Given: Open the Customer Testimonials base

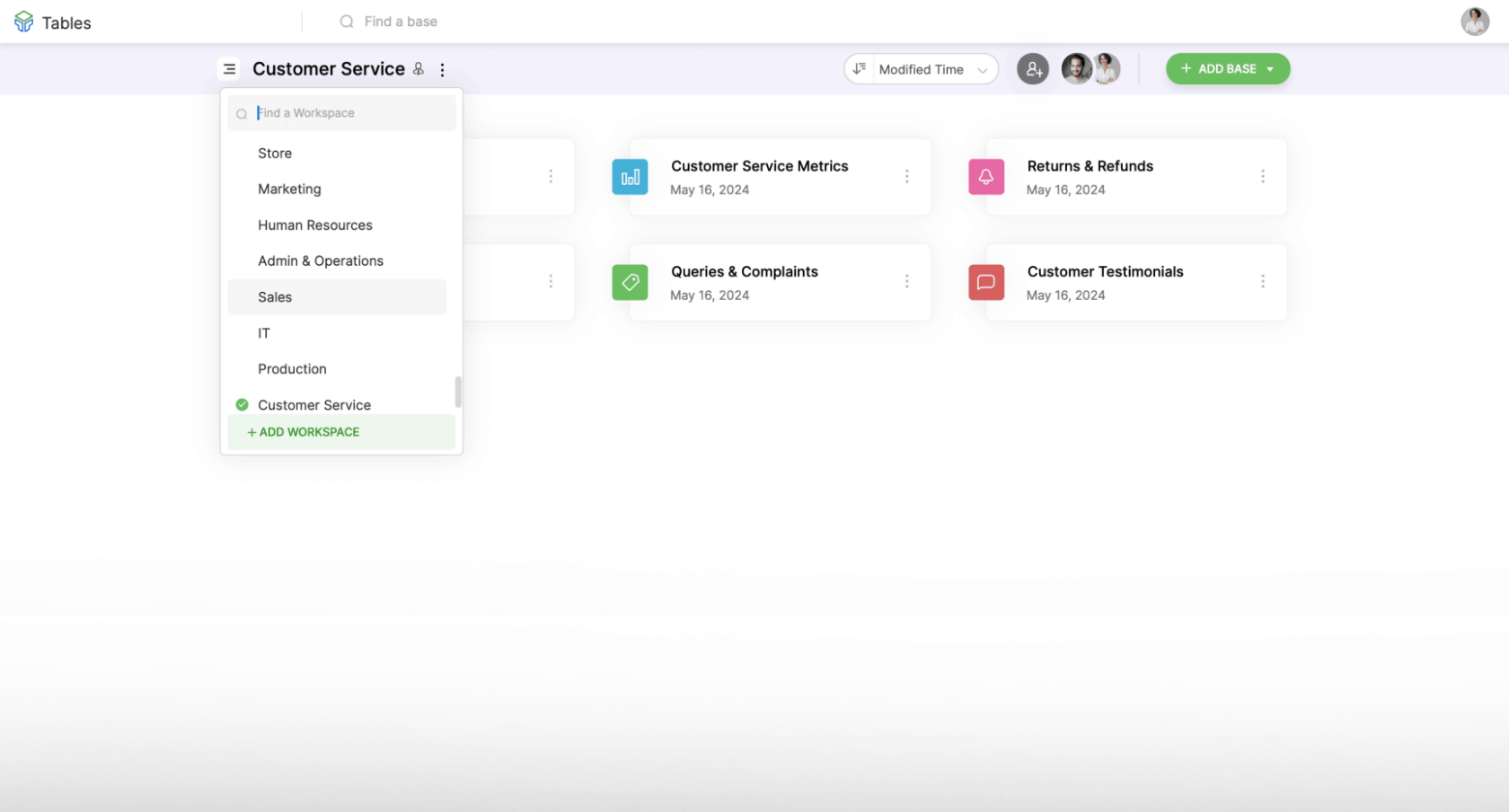Looking at the screenshot, I should point(1136,282).
